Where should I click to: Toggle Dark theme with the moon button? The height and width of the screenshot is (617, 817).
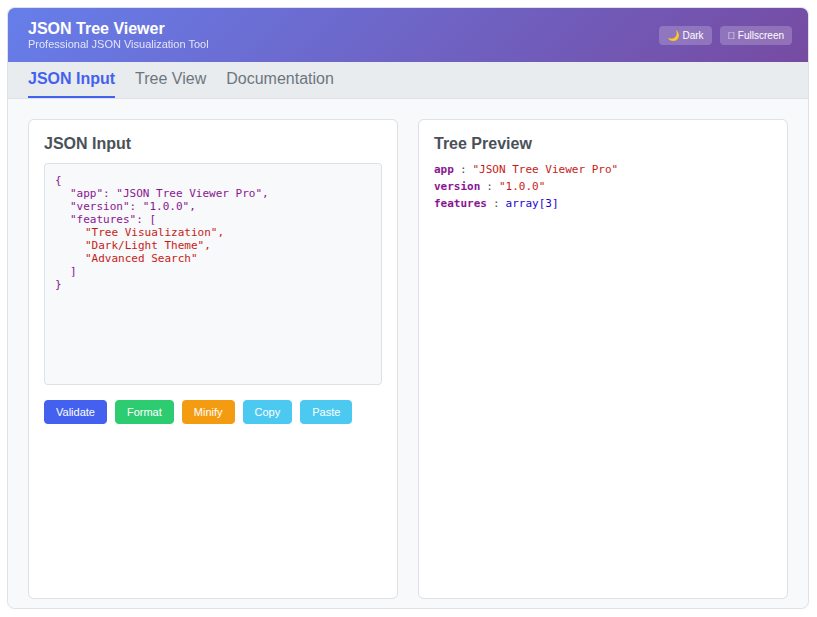685,35
